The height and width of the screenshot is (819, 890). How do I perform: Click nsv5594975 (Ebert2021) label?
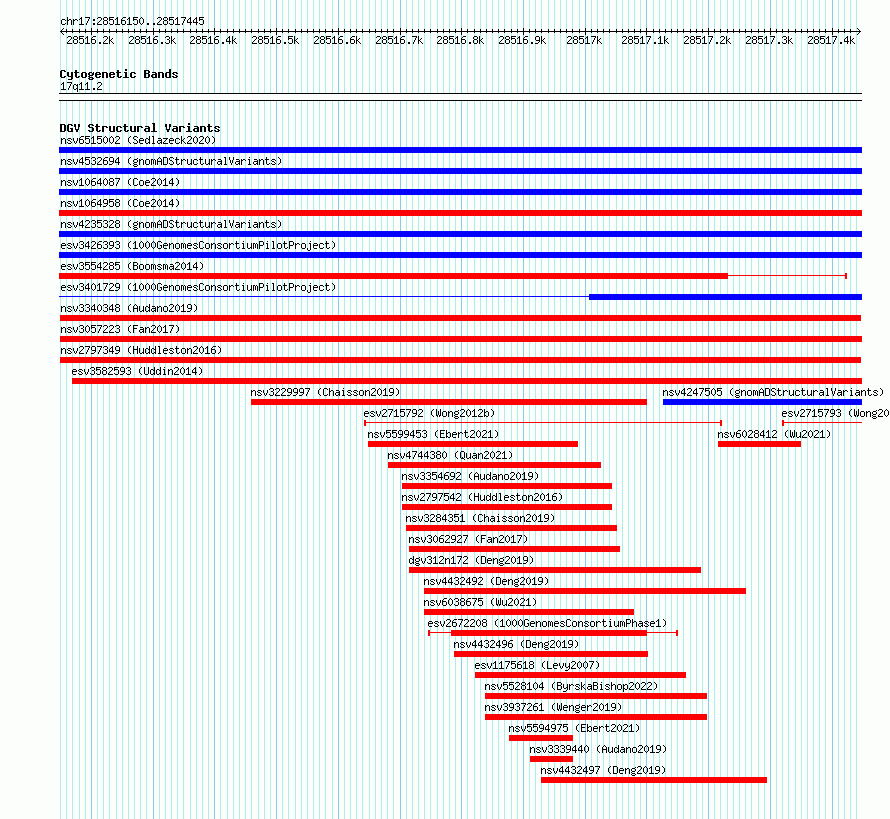click(574, 728)
